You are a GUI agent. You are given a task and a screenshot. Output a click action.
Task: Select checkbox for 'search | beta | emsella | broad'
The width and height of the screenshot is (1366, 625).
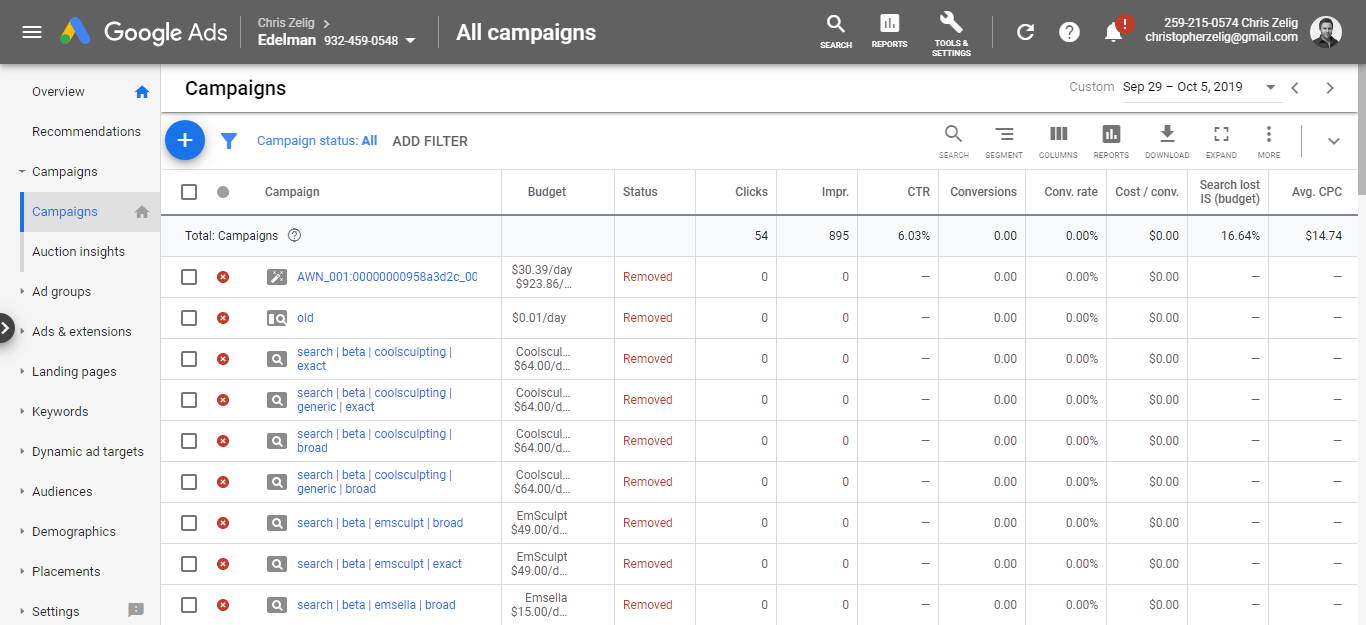tap(189, 605)
